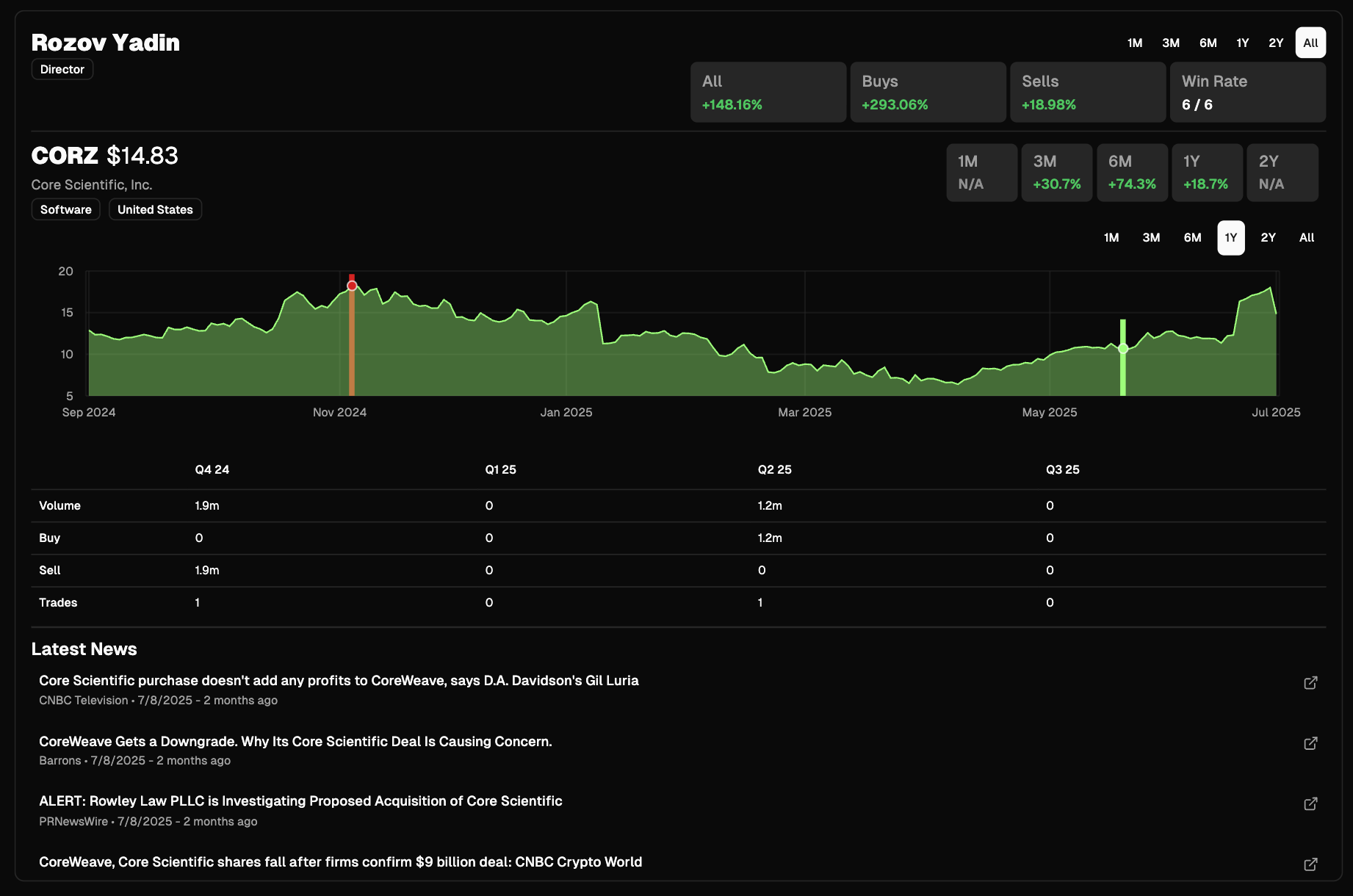Click the 1M N/A stock return card
The height and width of the screenshot is (896, 1353).
pyautogui.click(x=982, y=173)
